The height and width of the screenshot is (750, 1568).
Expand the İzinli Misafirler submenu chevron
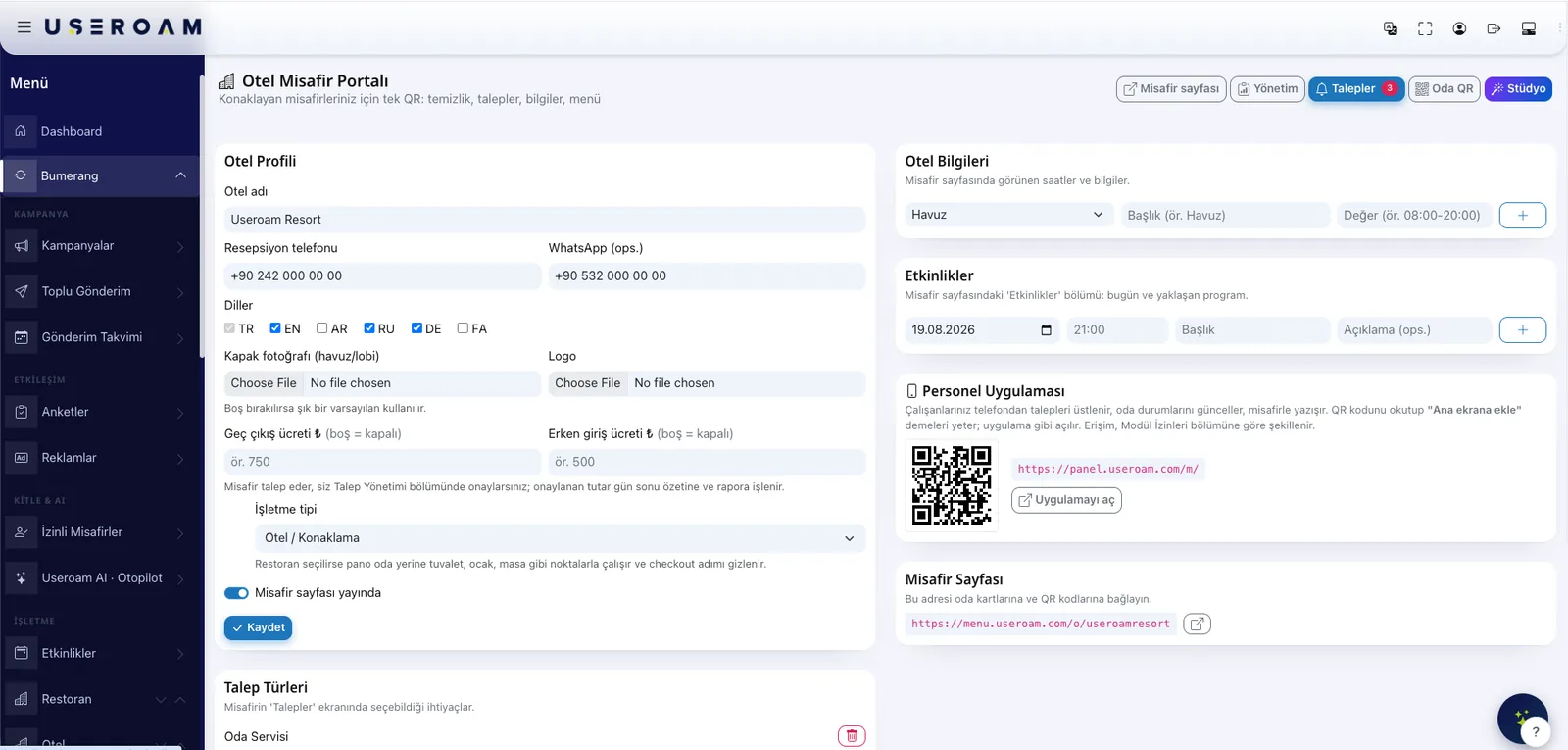(180, 533)
